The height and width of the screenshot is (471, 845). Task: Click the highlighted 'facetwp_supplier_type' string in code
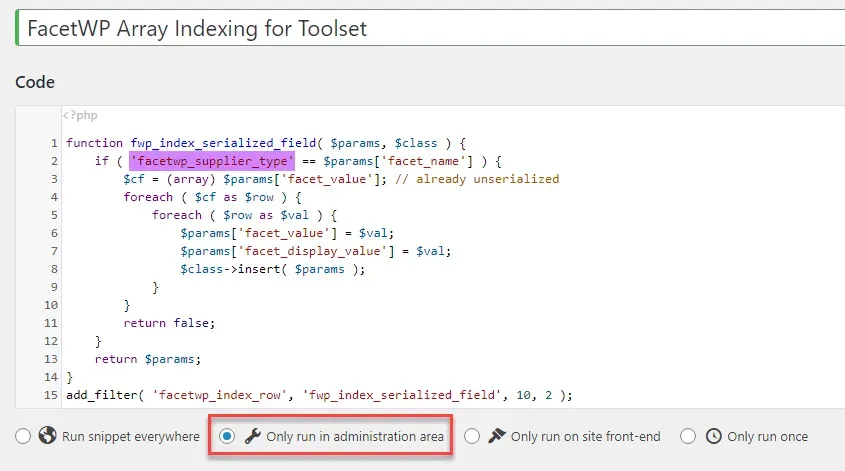click(x=212, y=161)
